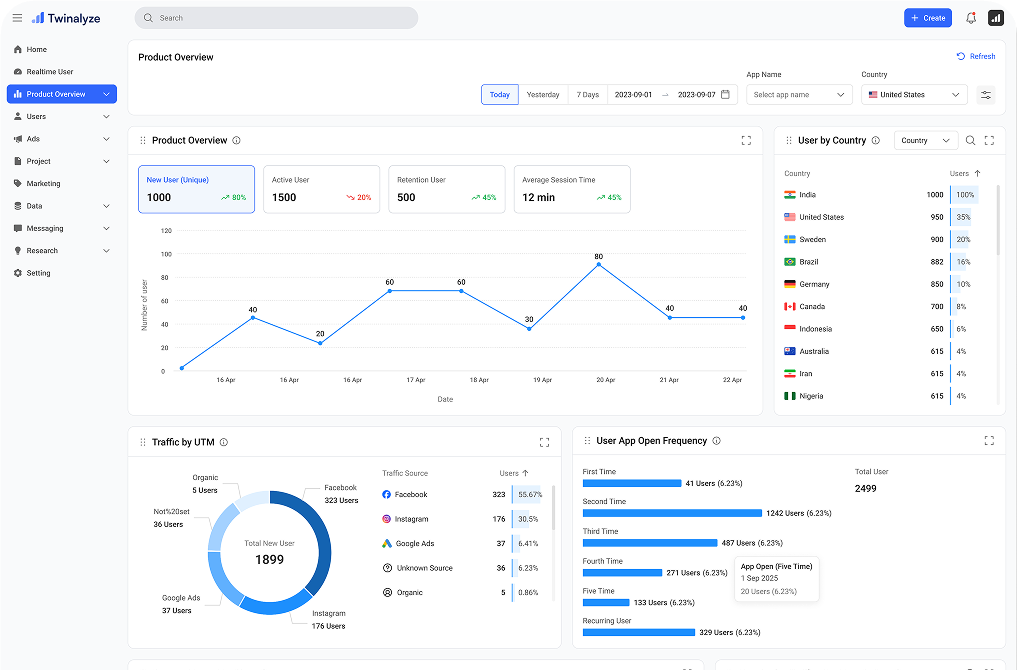Click the calendar icon in date range

(726, 95)
